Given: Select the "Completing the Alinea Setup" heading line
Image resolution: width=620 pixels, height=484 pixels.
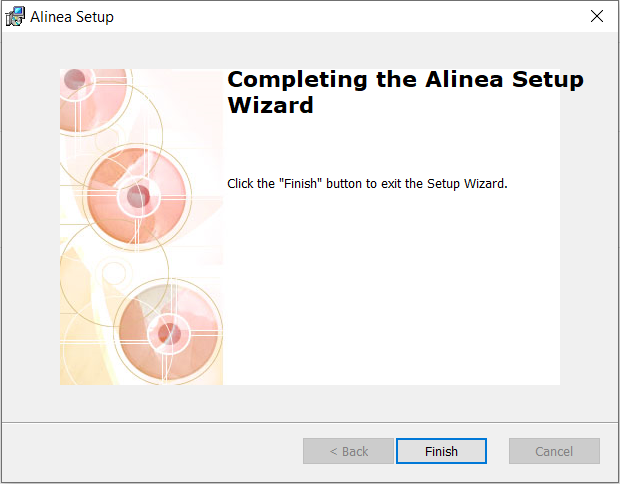Looking at the screenshot, I should (x=405, y=79).
